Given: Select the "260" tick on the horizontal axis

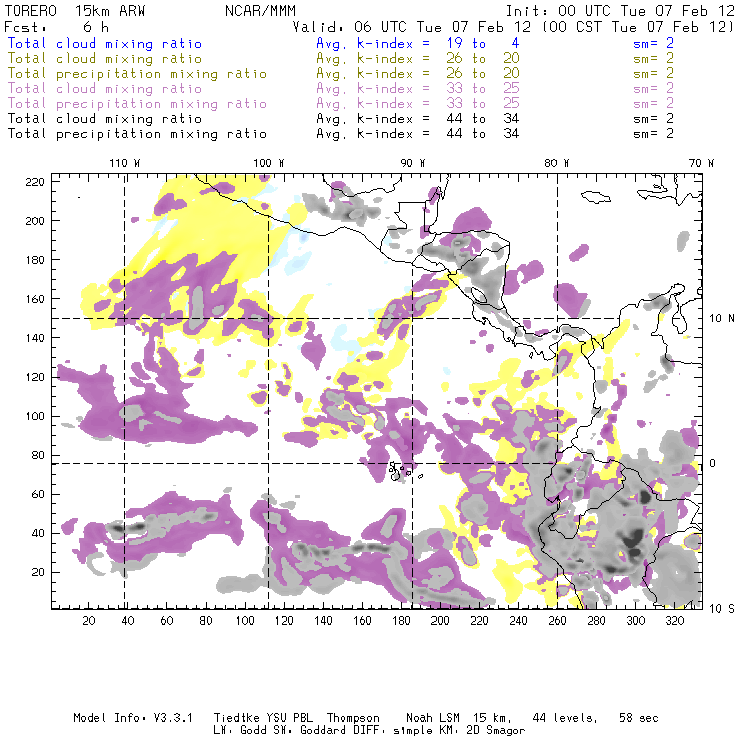Looking at the screenshot, I should click(557, 621).
